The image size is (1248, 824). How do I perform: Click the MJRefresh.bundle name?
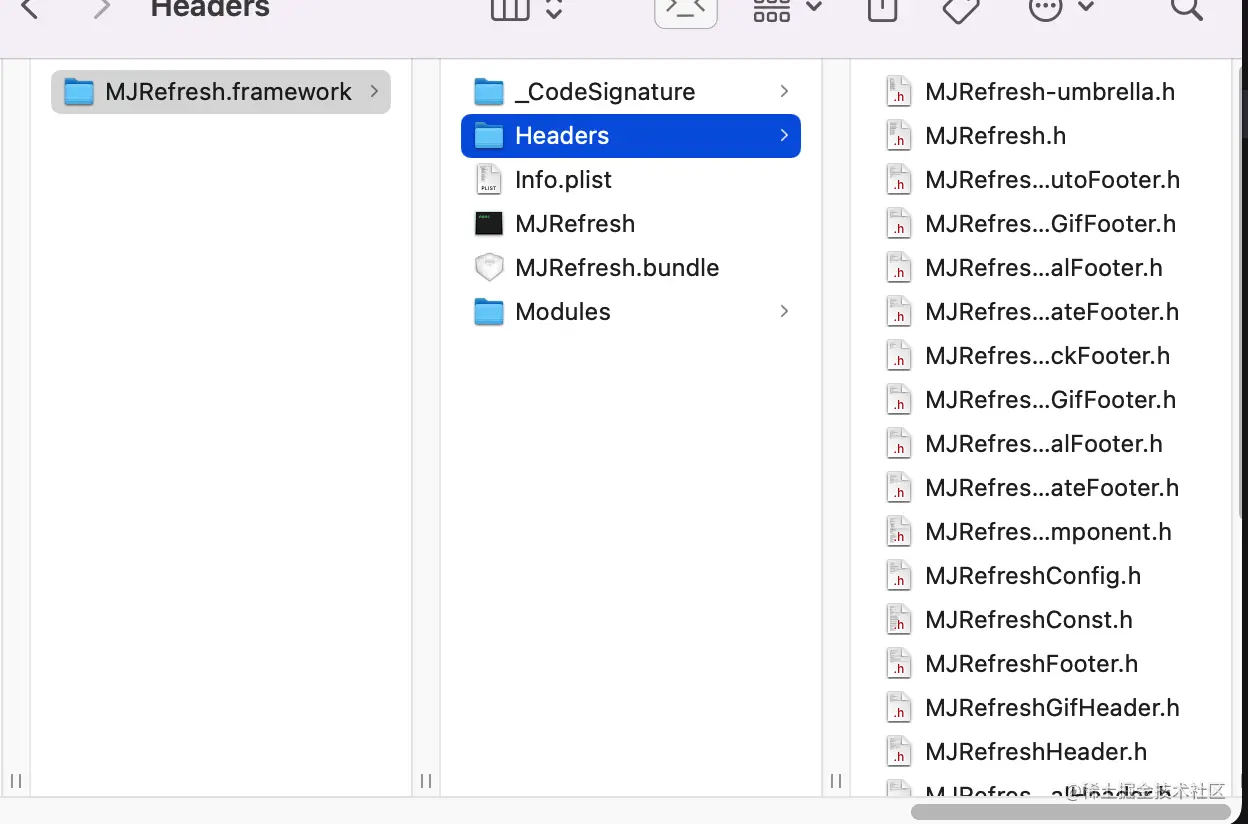(617, 268)
